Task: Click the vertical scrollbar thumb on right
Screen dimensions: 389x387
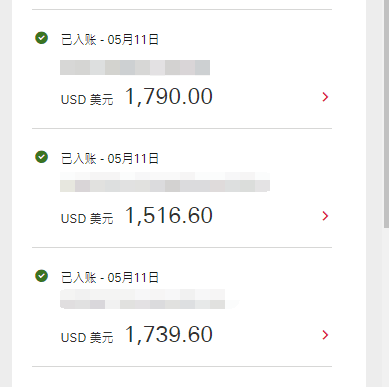Action: point(386,113)
